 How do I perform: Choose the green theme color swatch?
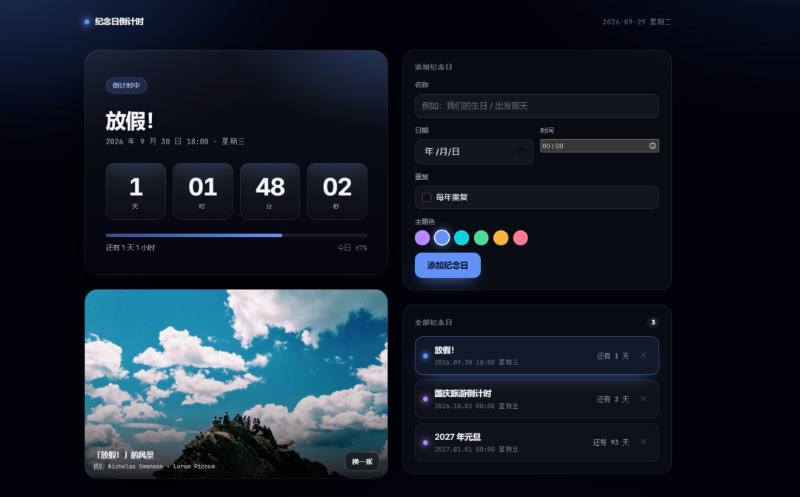481,238
